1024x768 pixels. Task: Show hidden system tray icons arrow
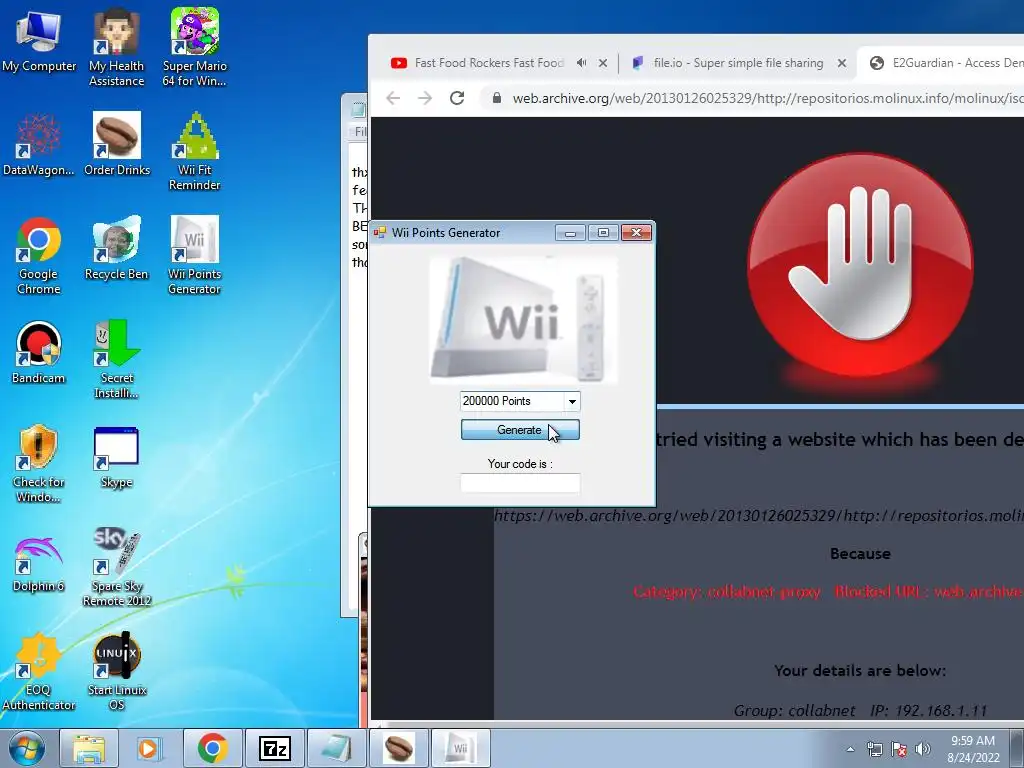click(x=850, y=749)
